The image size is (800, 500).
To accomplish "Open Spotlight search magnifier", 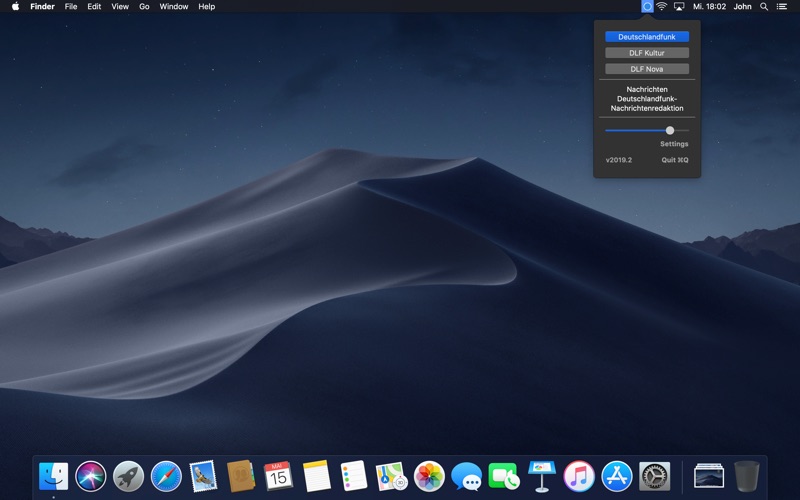I will pyautogui.click(x=764, y=6).
